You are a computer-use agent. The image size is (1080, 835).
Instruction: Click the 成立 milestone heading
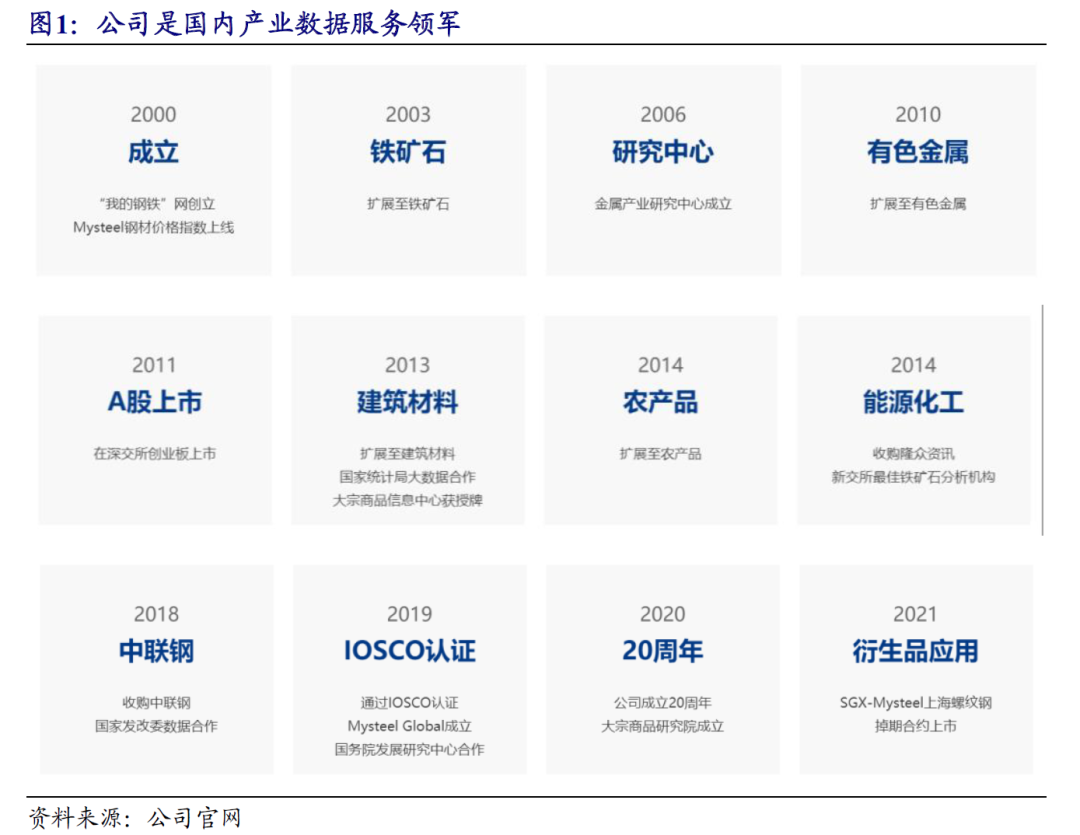154,152
